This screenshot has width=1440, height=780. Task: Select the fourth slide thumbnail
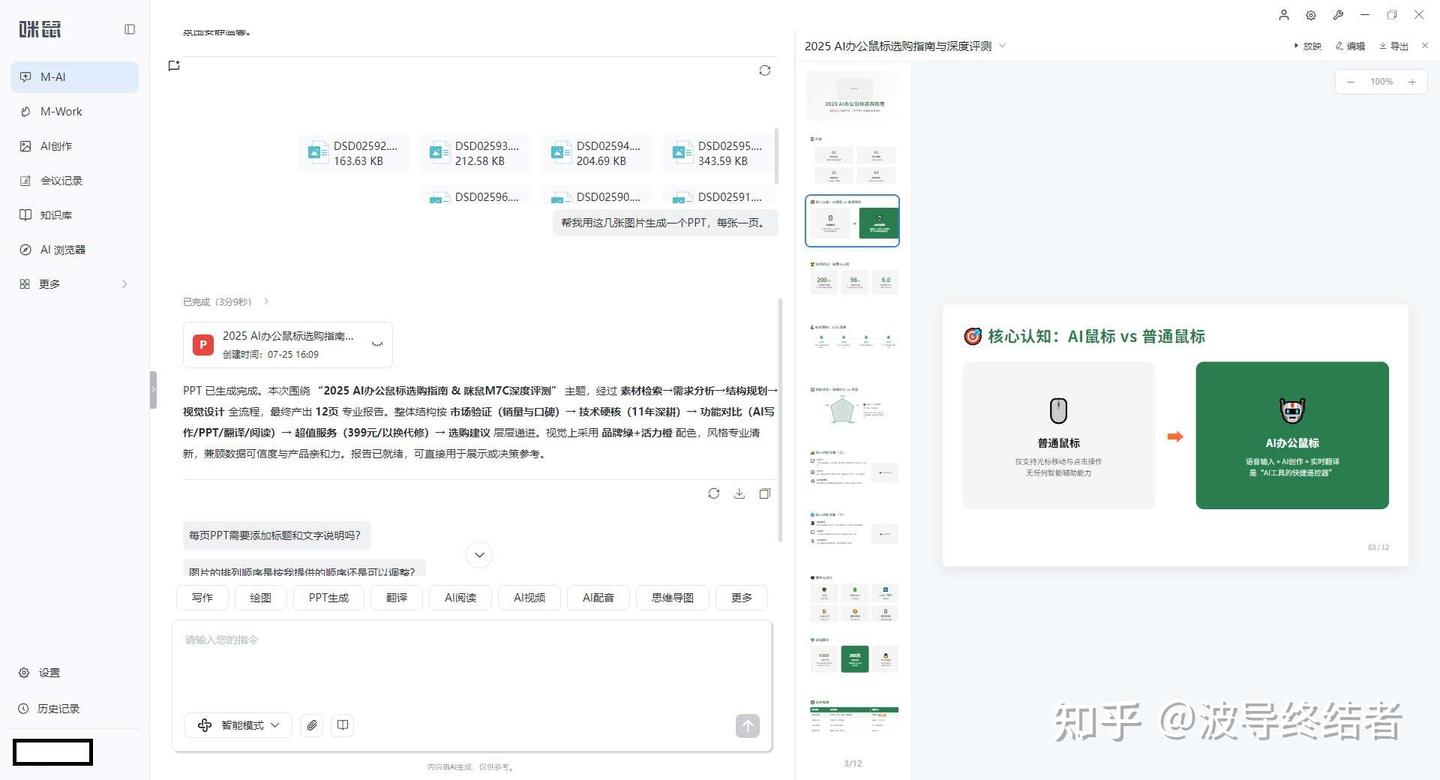[852, 283]
